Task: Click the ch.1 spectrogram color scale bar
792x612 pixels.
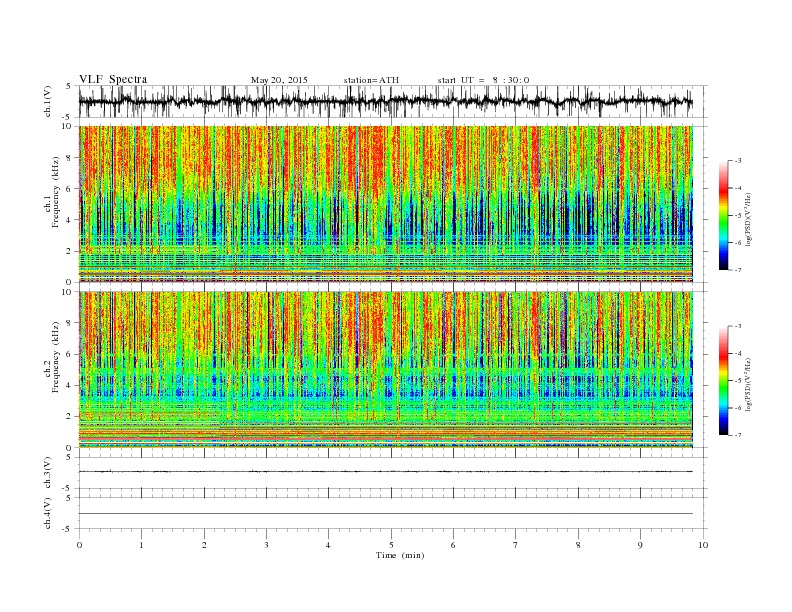Action: tap(723, 215)
